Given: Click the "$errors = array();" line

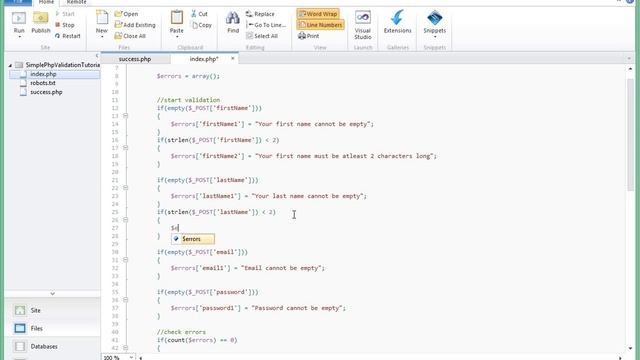Looking at the screenshot, I should [x=188, y=76].
